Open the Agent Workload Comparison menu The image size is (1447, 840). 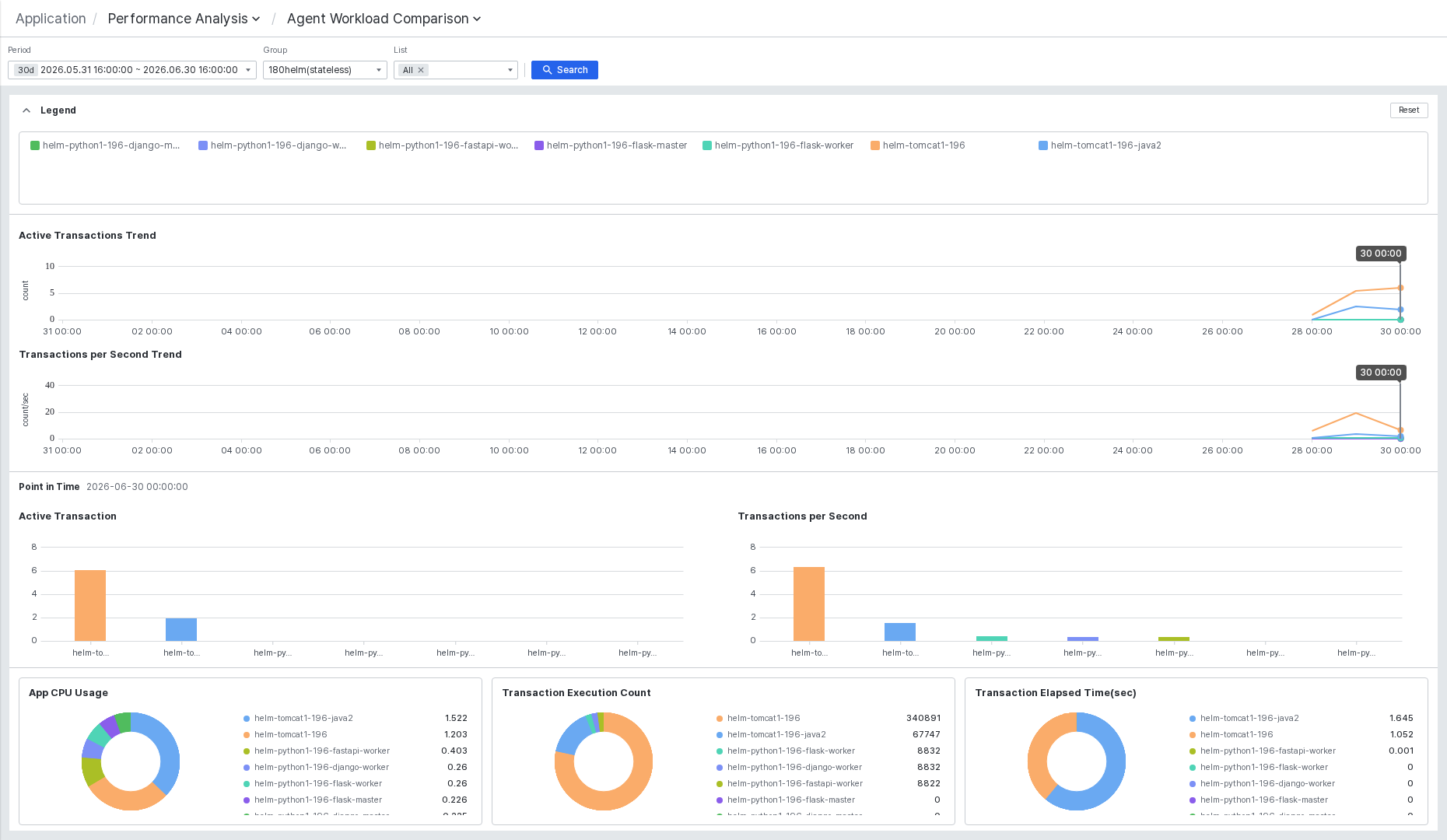[384, 19]
